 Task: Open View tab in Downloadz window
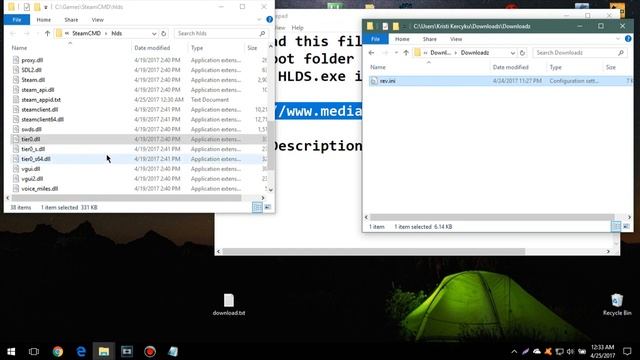click(456, 39)
